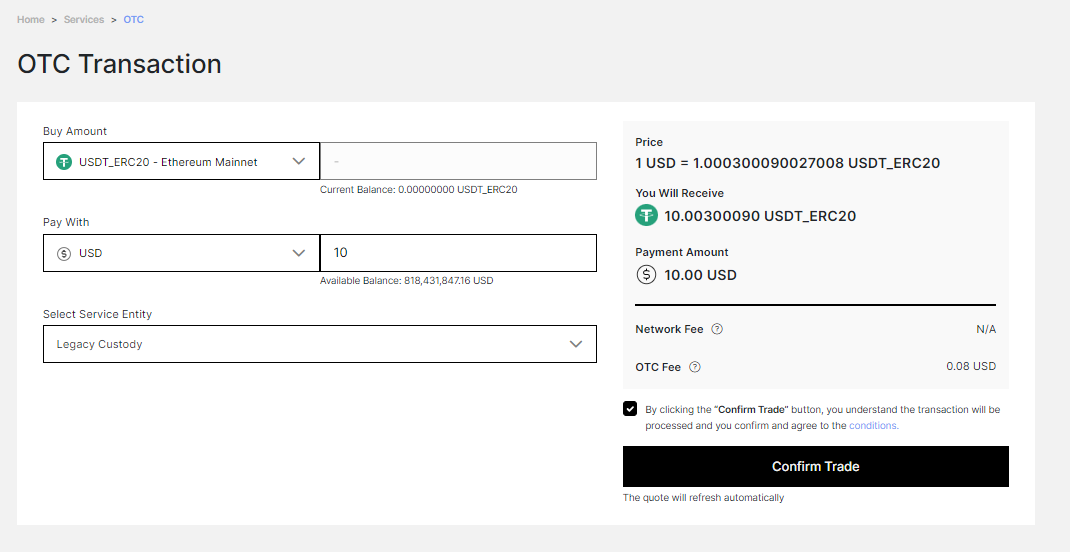Uncheck the agree to conditions checkbox
The height and width of the screenshot is (552, 1070).
[x=630, y=409]
